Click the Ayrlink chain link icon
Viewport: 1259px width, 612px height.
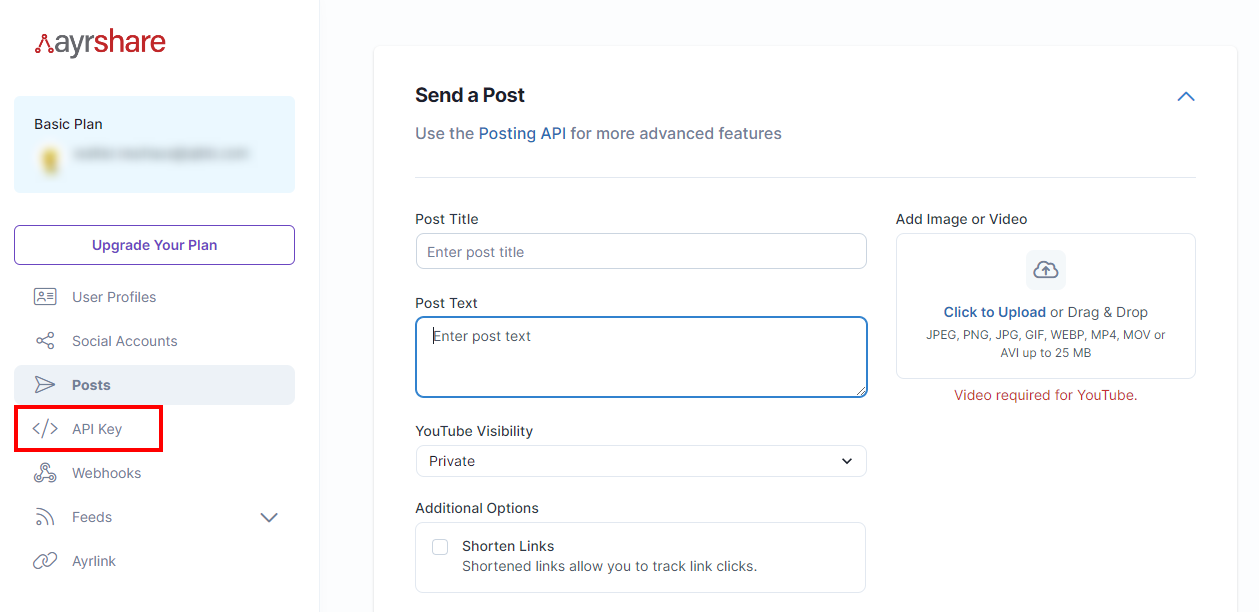(x=45, y=561)
